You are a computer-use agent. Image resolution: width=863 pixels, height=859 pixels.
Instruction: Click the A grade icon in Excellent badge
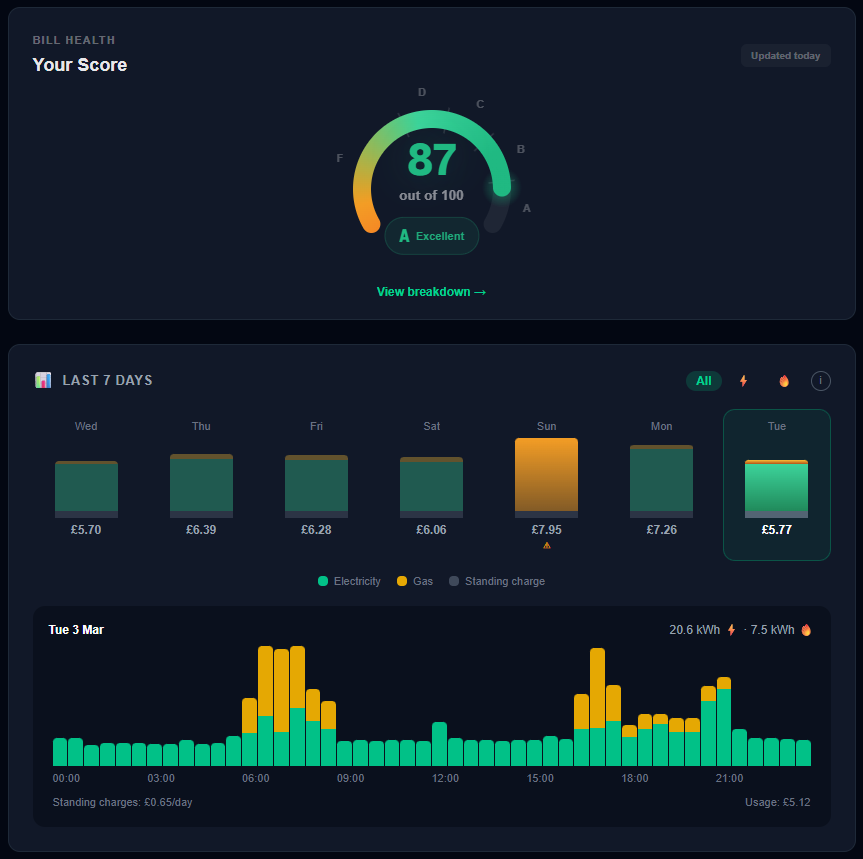tap(404, 237)
